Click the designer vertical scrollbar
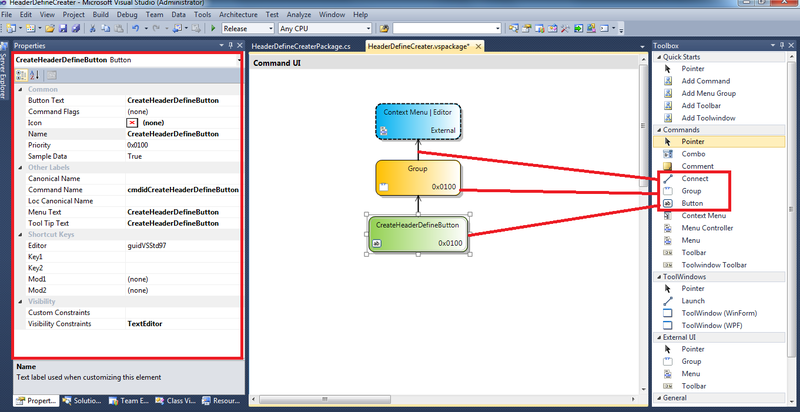This screenshot has width=800, height=412. 643,224
